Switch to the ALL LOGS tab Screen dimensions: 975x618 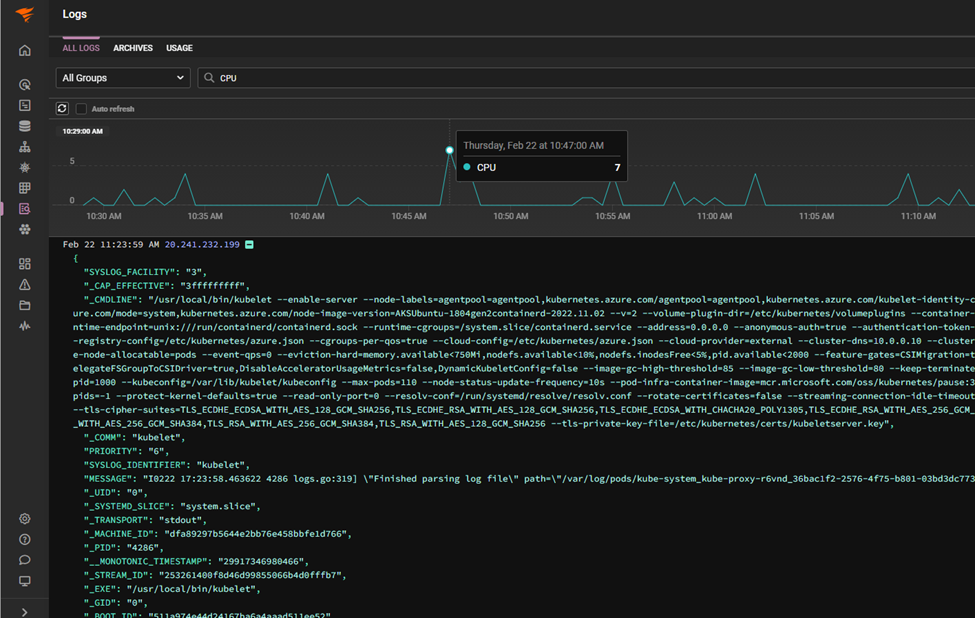81,48
